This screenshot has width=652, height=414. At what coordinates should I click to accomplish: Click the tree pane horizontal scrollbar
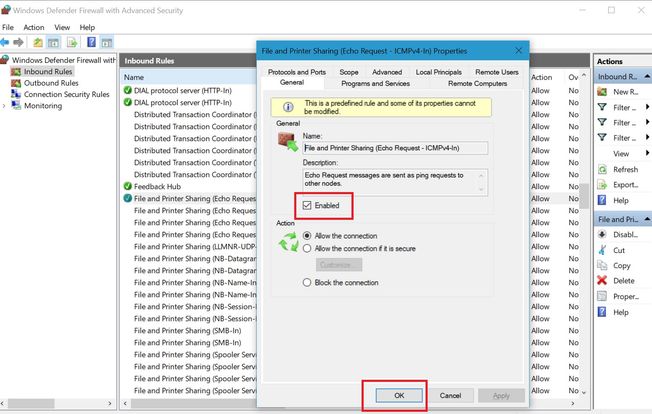[x=58, y=403]
